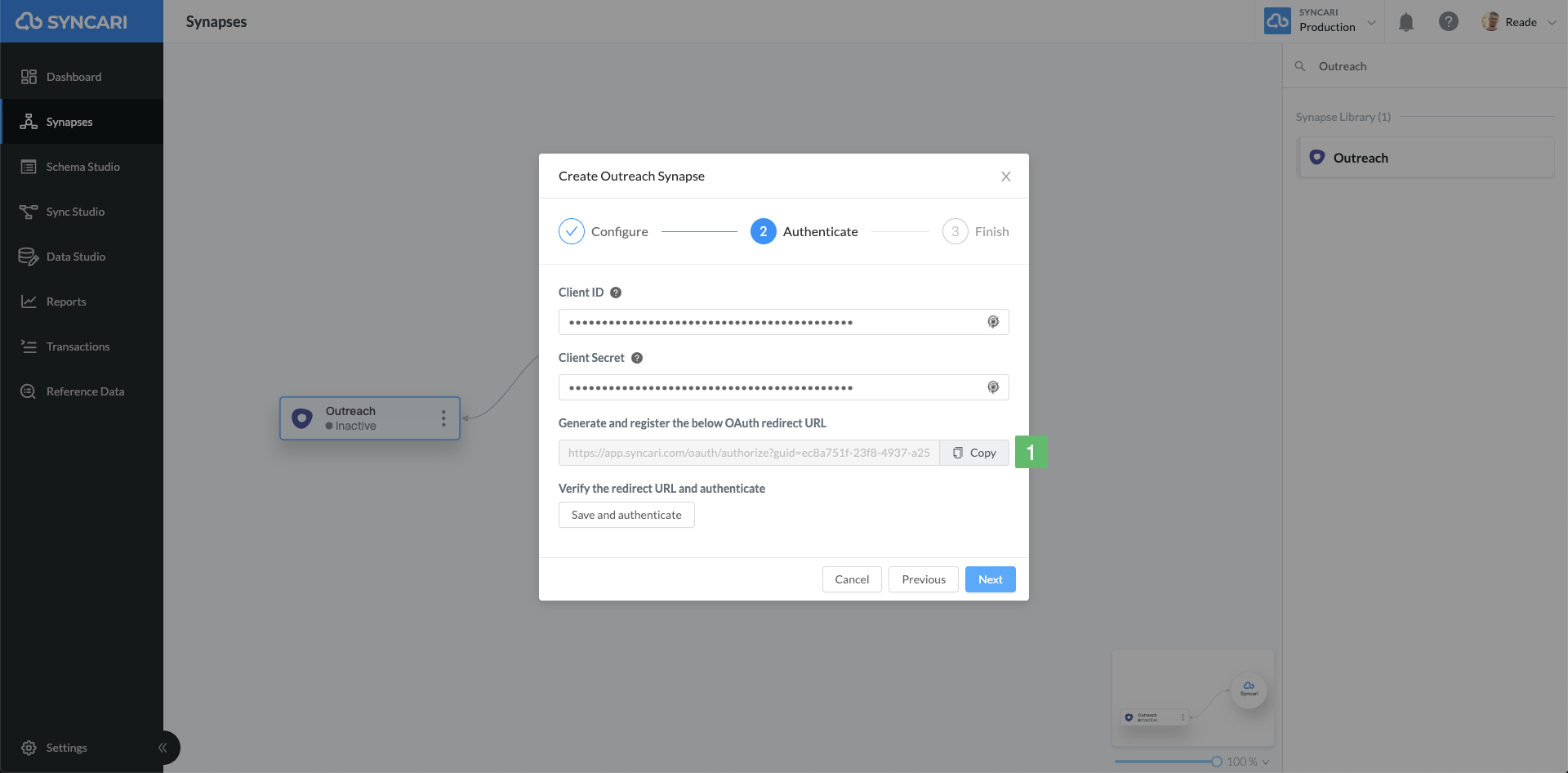This screenshot has width=1568, height=773.
Task: Close the Create Outreach Synapse dialog
Action: point(1006,176)
